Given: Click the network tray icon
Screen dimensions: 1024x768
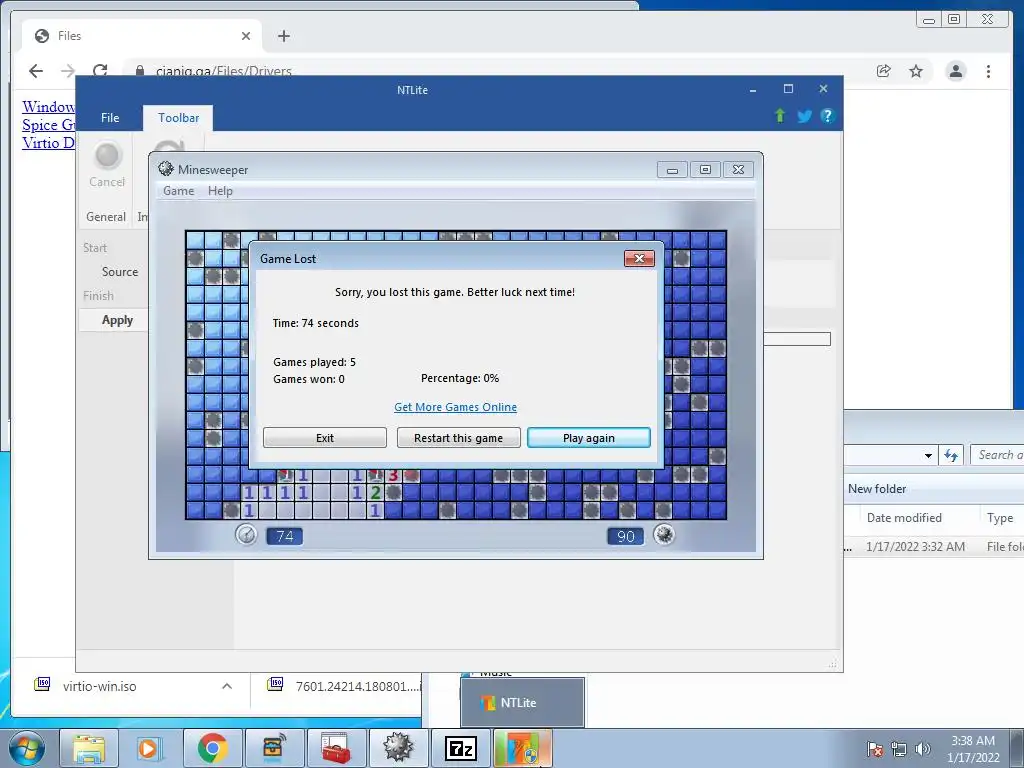Looking at the screenshot, I should [x=899, y=749].
